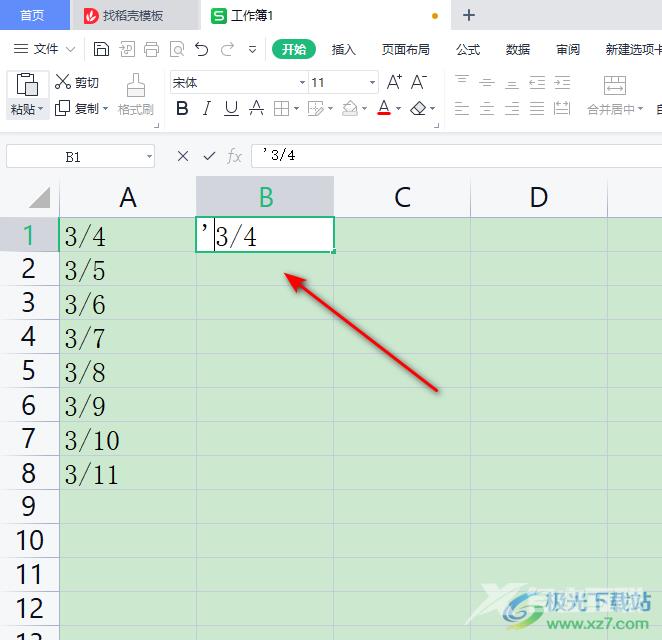Click the fx insert function icon
The image size is (662, 640).
[x=234, y=156]
